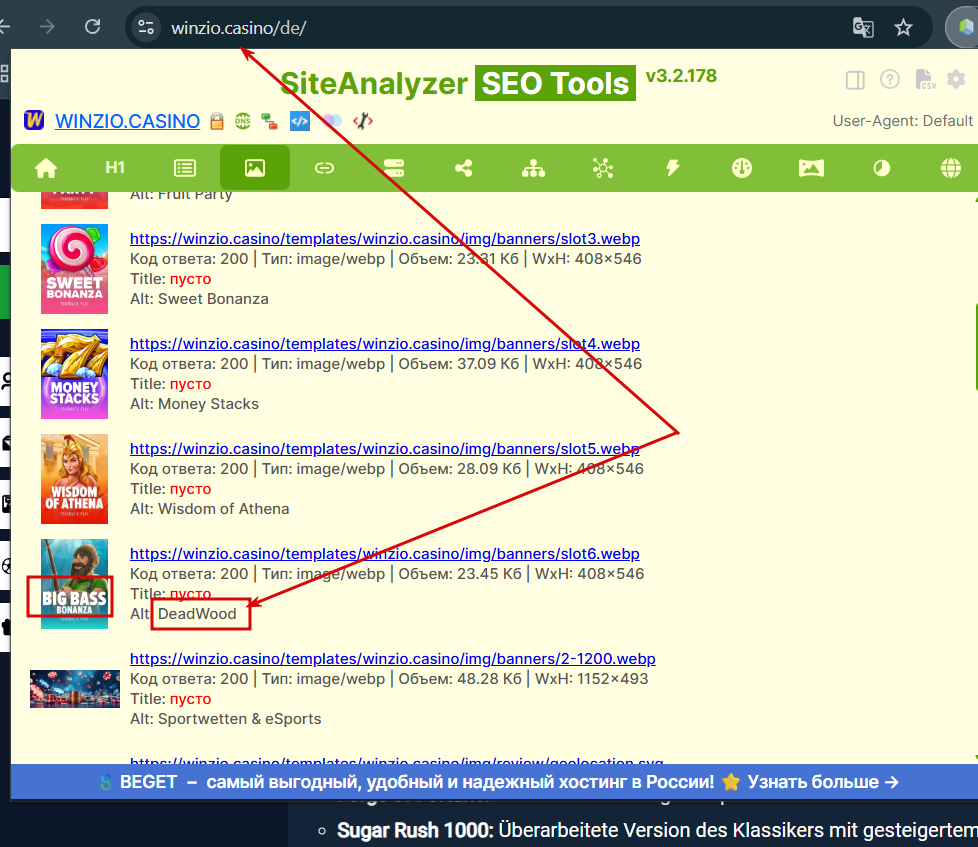
Task: Toggle the side panel layout icon
Action: [x=855, y=80]
